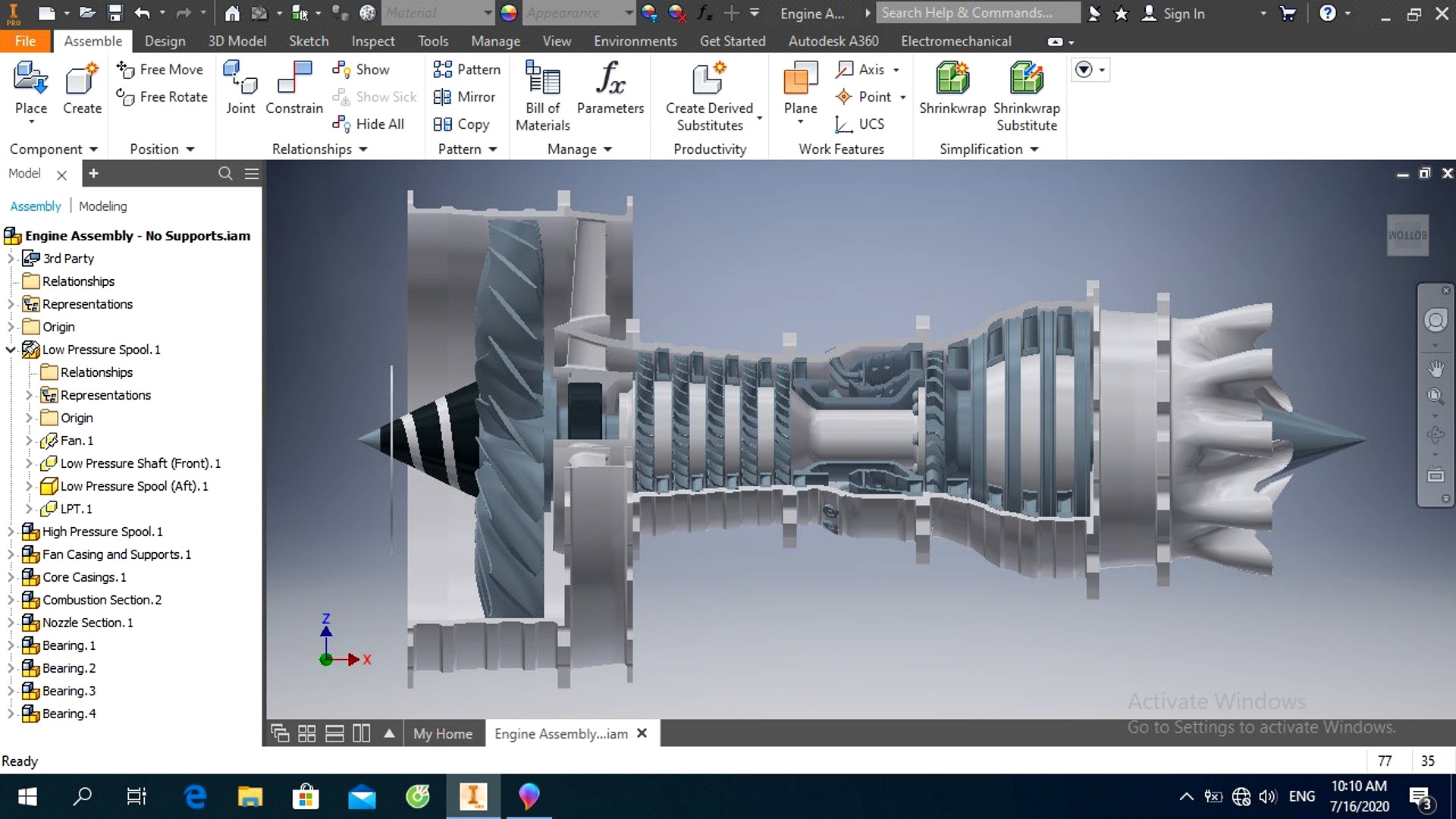Activate the Joint tool
Image resolution: width=1456 pixels, height=819 pixels.
coord(240,87)
